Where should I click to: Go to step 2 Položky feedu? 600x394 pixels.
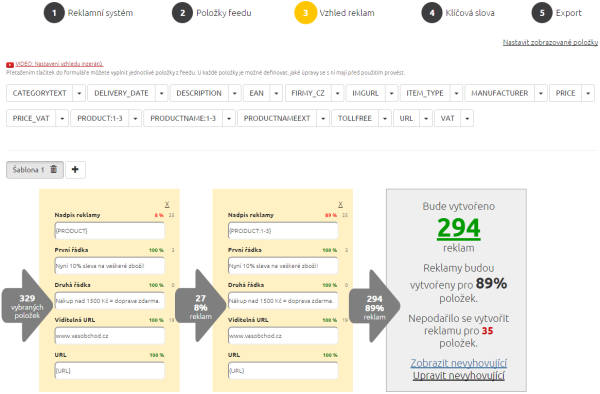[x=212, y=13]
